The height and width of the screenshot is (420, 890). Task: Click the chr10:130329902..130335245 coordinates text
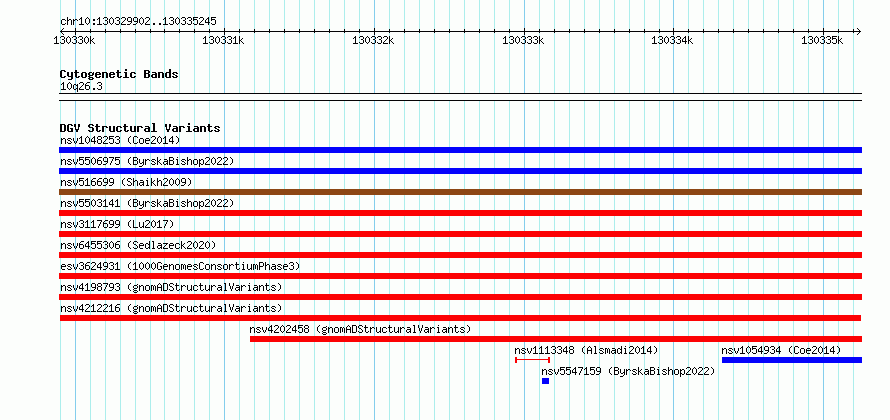(x=138, y=22)
